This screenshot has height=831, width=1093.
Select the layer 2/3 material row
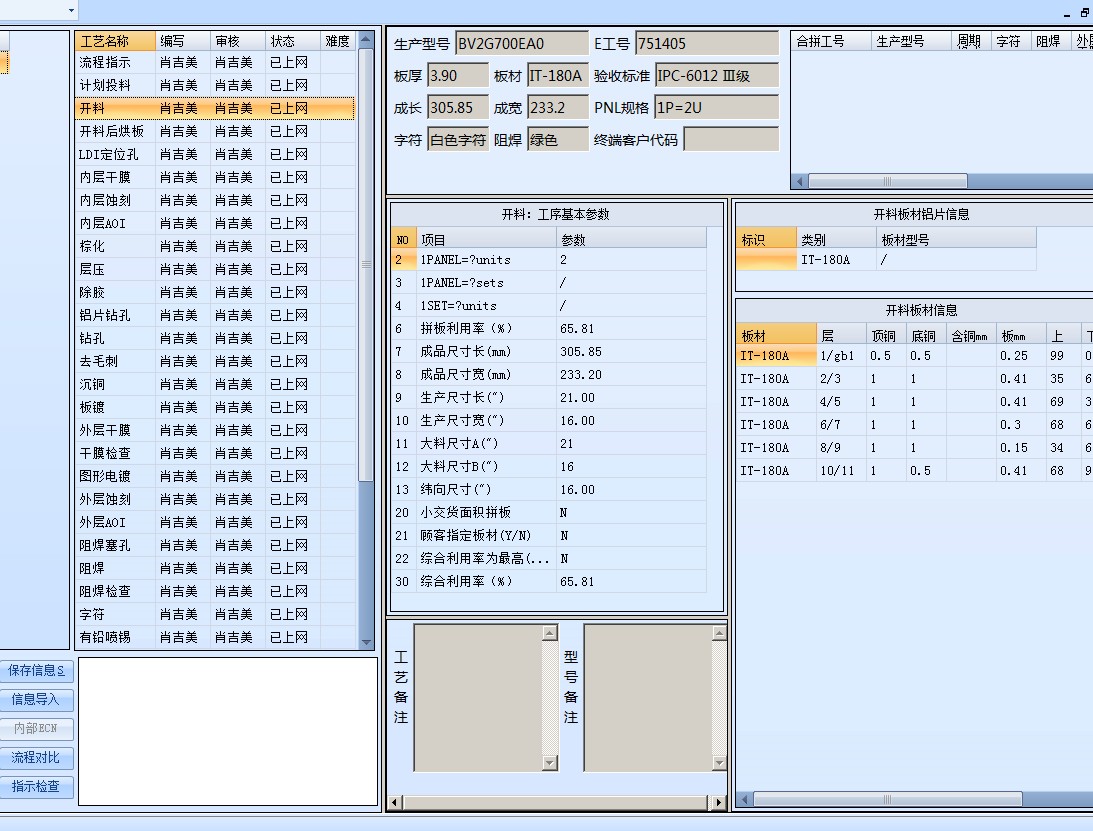[915, 379]
